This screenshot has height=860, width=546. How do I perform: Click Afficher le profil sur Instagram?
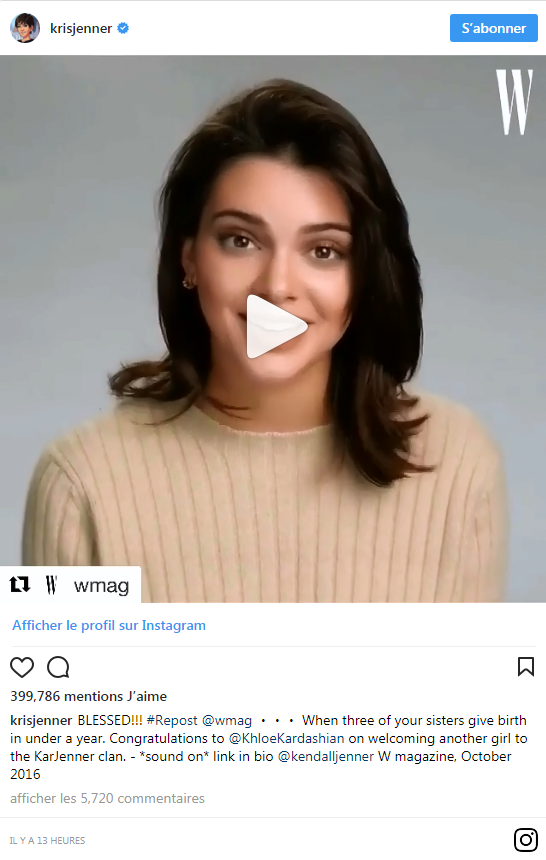pos(109,625)
